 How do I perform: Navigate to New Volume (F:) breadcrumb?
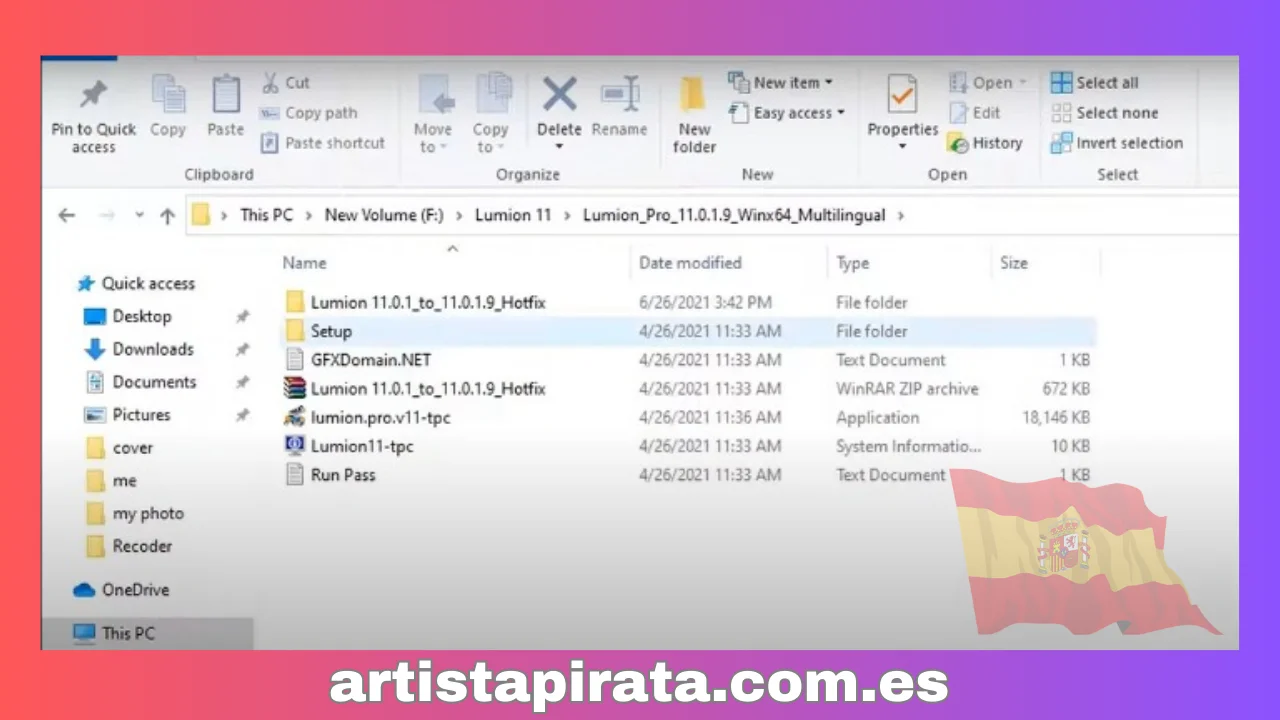[x=384, y=215]
